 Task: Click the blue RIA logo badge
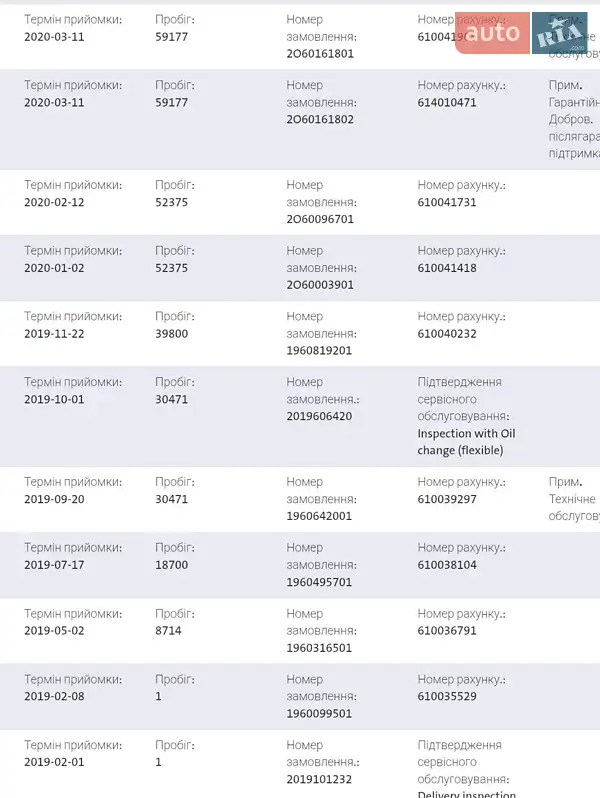click(559, 36)
